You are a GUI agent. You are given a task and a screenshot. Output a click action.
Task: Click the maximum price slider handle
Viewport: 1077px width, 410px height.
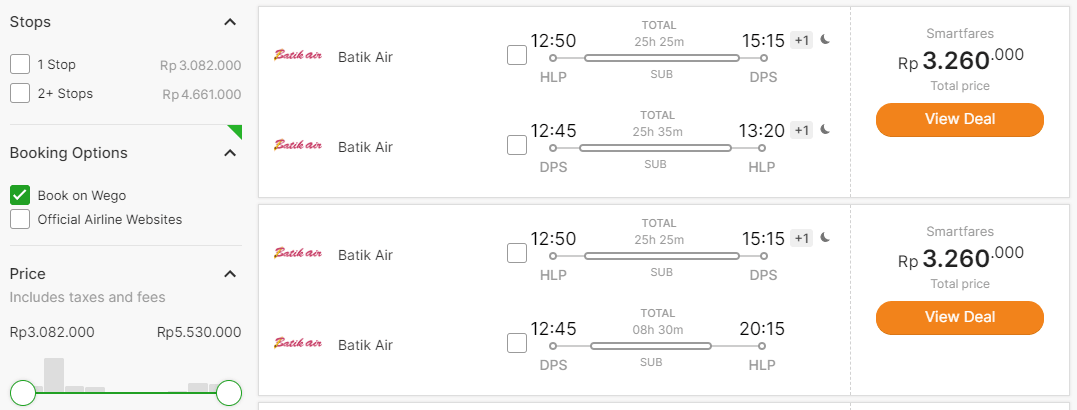pos(229,393)
